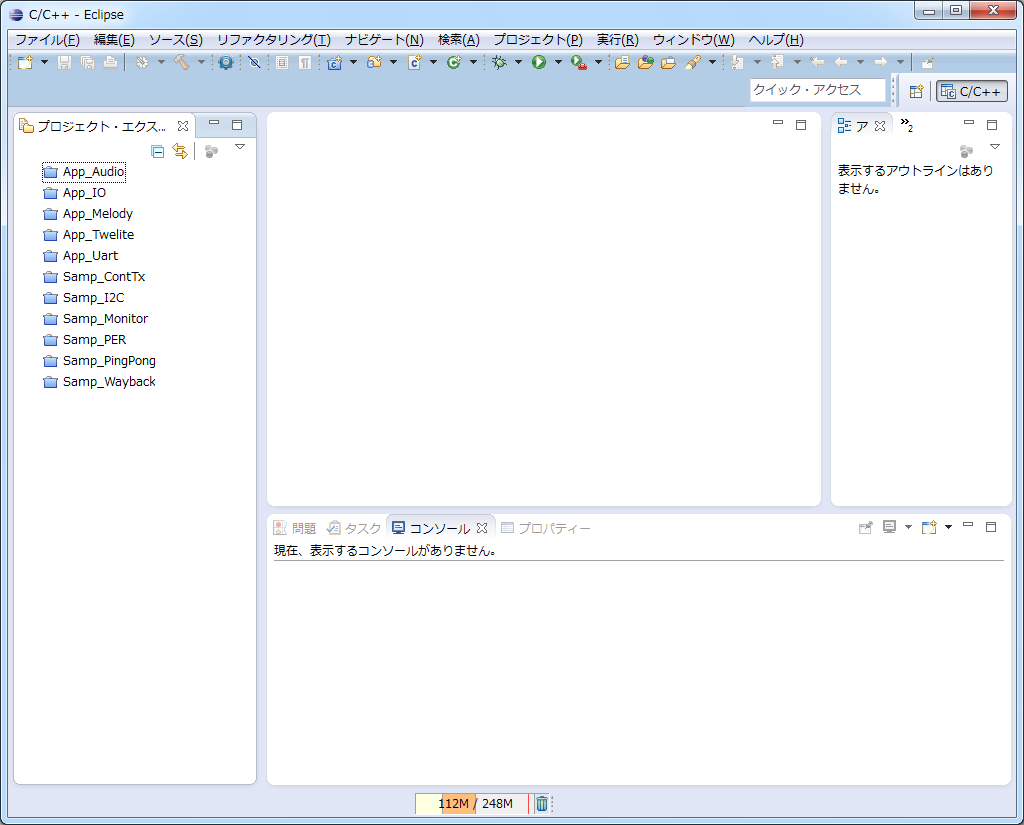Click the garbage collector trash icon

click(x=541, y=803)
